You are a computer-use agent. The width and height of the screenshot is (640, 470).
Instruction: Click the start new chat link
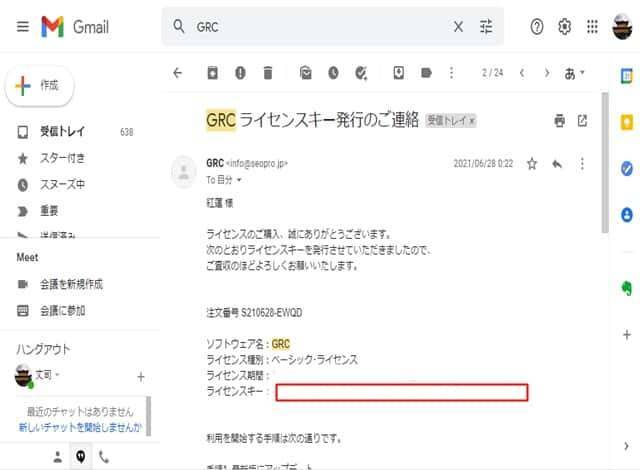coord(80,427)
